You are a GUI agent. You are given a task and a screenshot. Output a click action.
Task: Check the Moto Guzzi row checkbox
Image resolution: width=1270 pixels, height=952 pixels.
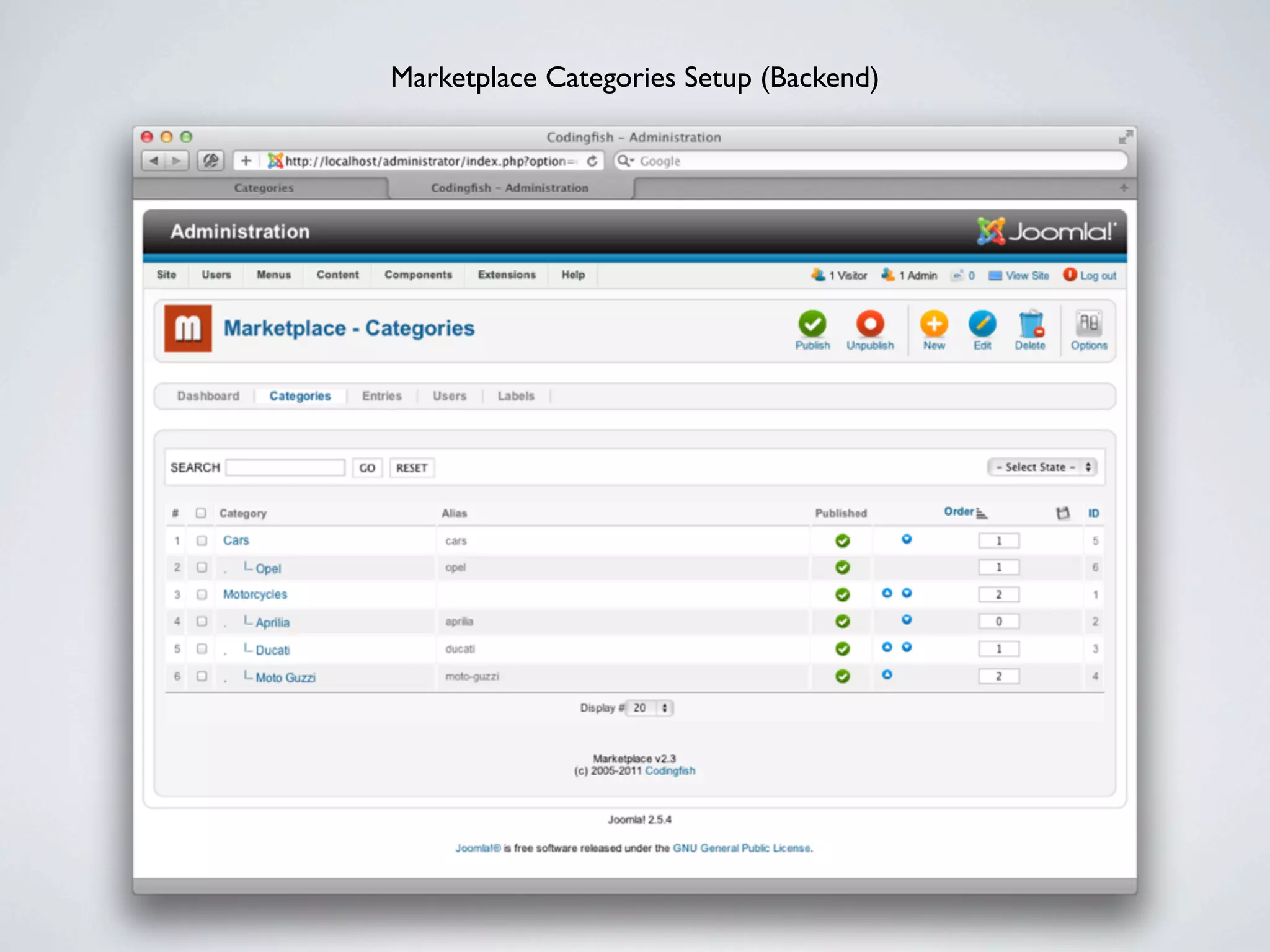[x=202, y=676]
